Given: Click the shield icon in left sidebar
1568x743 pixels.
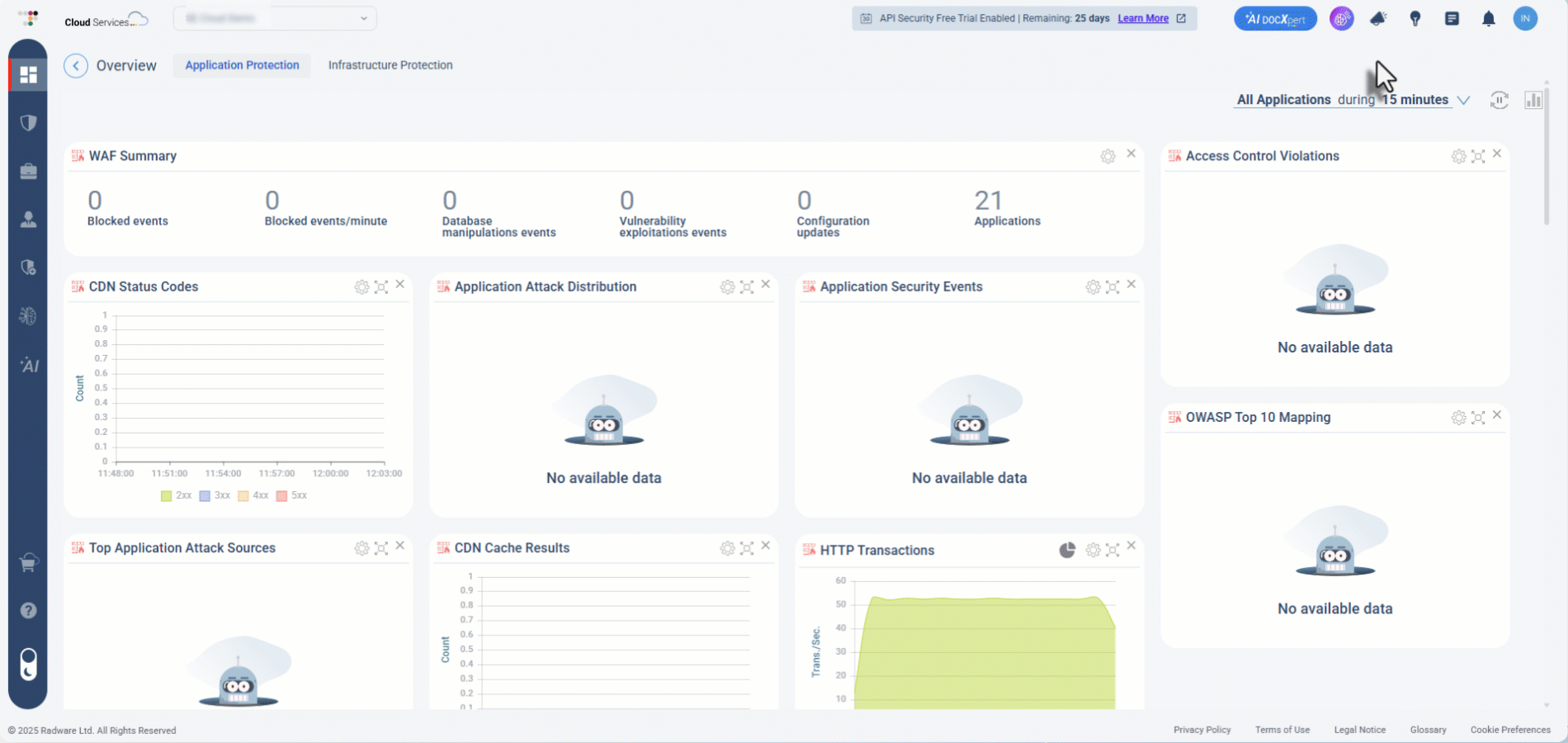Looking at the screenshot, I should (x=28, y=123).
